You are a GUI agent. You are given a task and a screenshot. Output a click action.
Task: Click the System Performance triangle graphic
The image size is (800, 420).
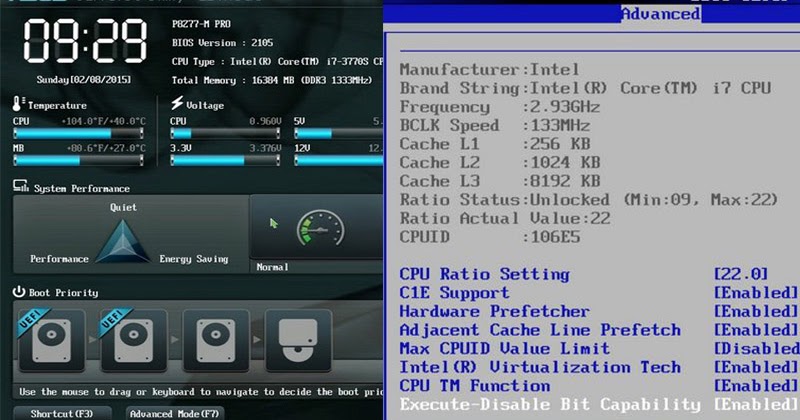coord(122,241)
